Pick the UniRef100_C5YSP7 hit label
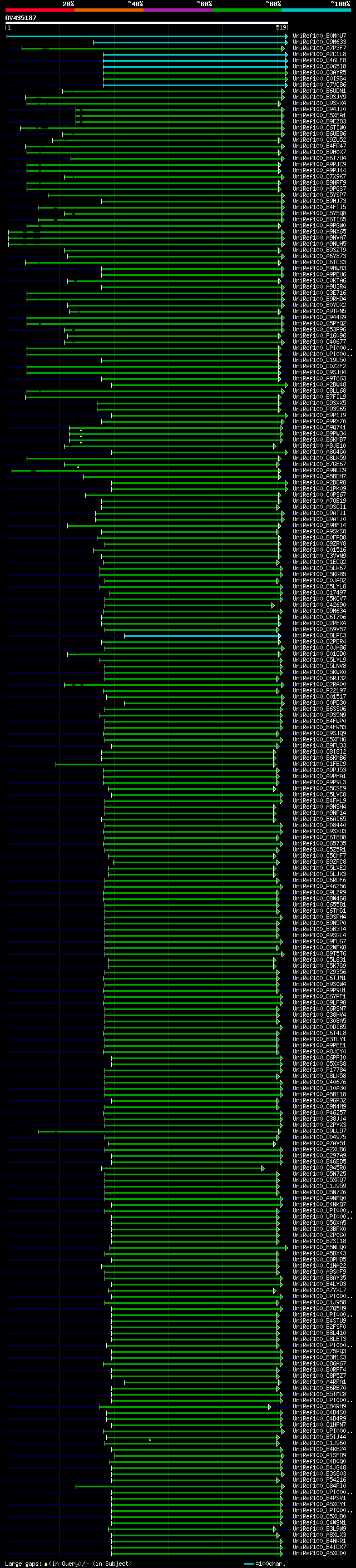 click(319, 195)
